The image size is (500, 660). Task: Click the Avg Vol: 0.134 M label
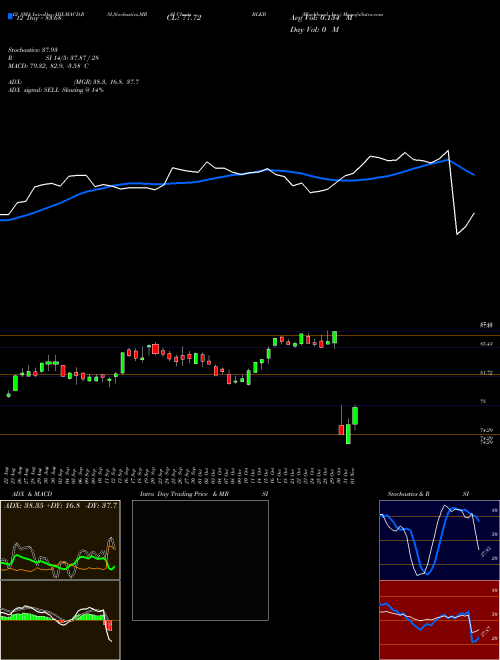click(x=321, y=18)
